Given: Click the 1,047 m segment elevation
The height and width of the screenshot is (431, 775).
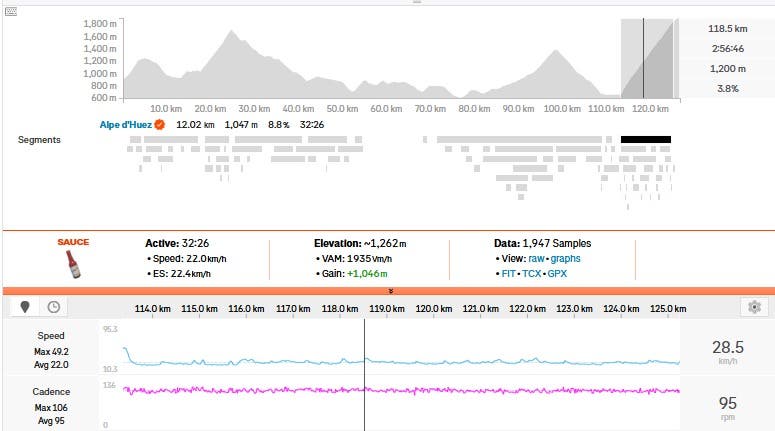Looking at the screenshot, I should point(241,125).
